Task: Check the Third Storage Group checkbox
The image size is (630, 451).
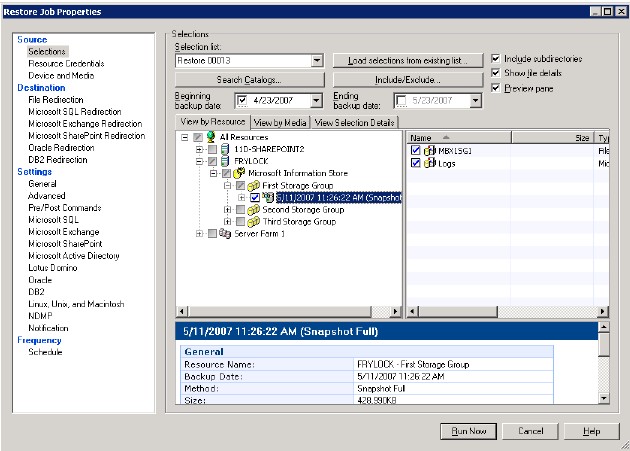Action: click(x=240, y=222)
